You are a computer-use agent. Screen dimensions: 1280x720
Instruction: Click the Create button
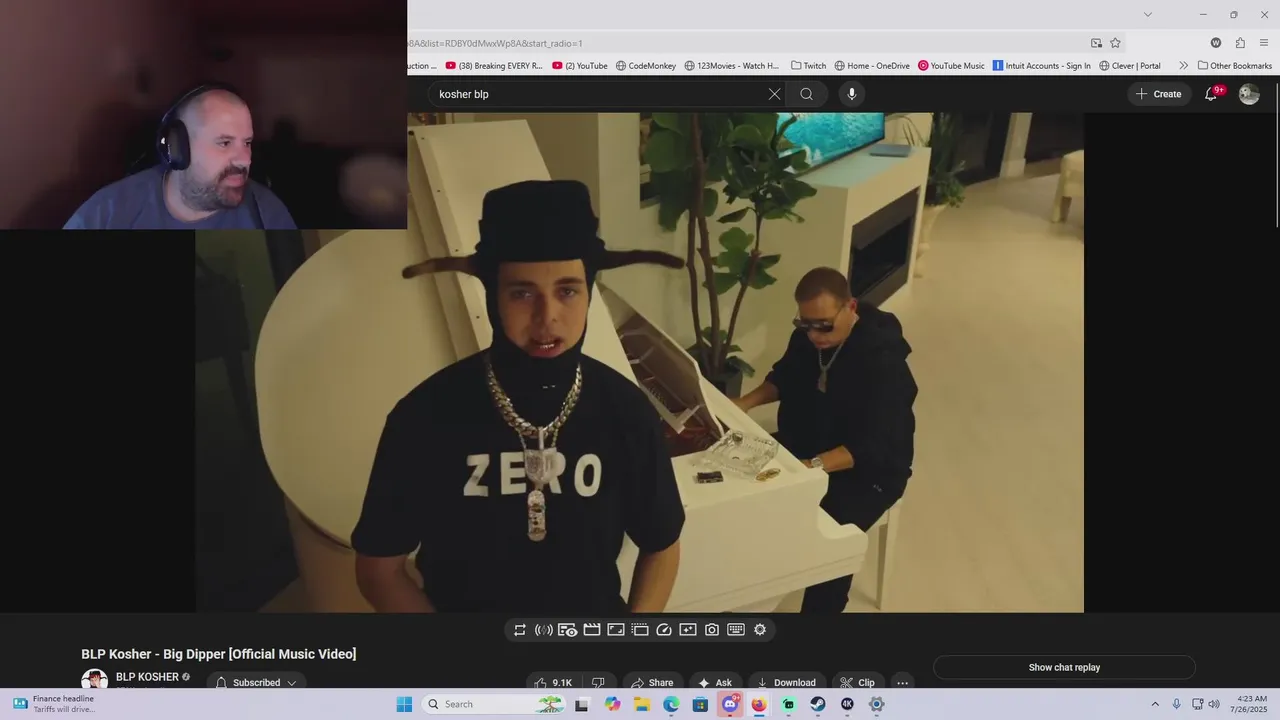[x=1158, y=94]
